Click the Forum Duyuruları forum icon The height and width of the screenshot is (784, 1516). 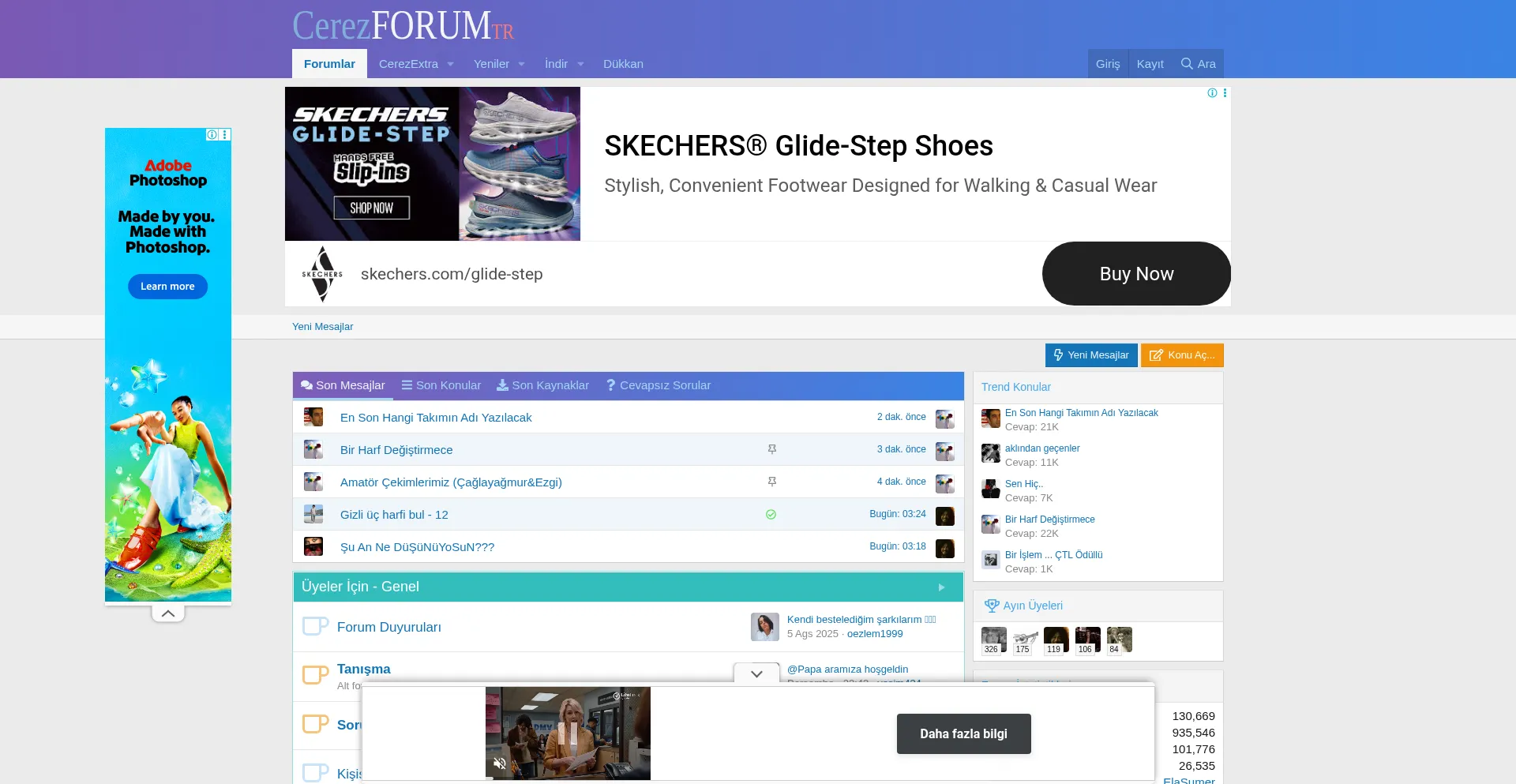tap(315, 626)
